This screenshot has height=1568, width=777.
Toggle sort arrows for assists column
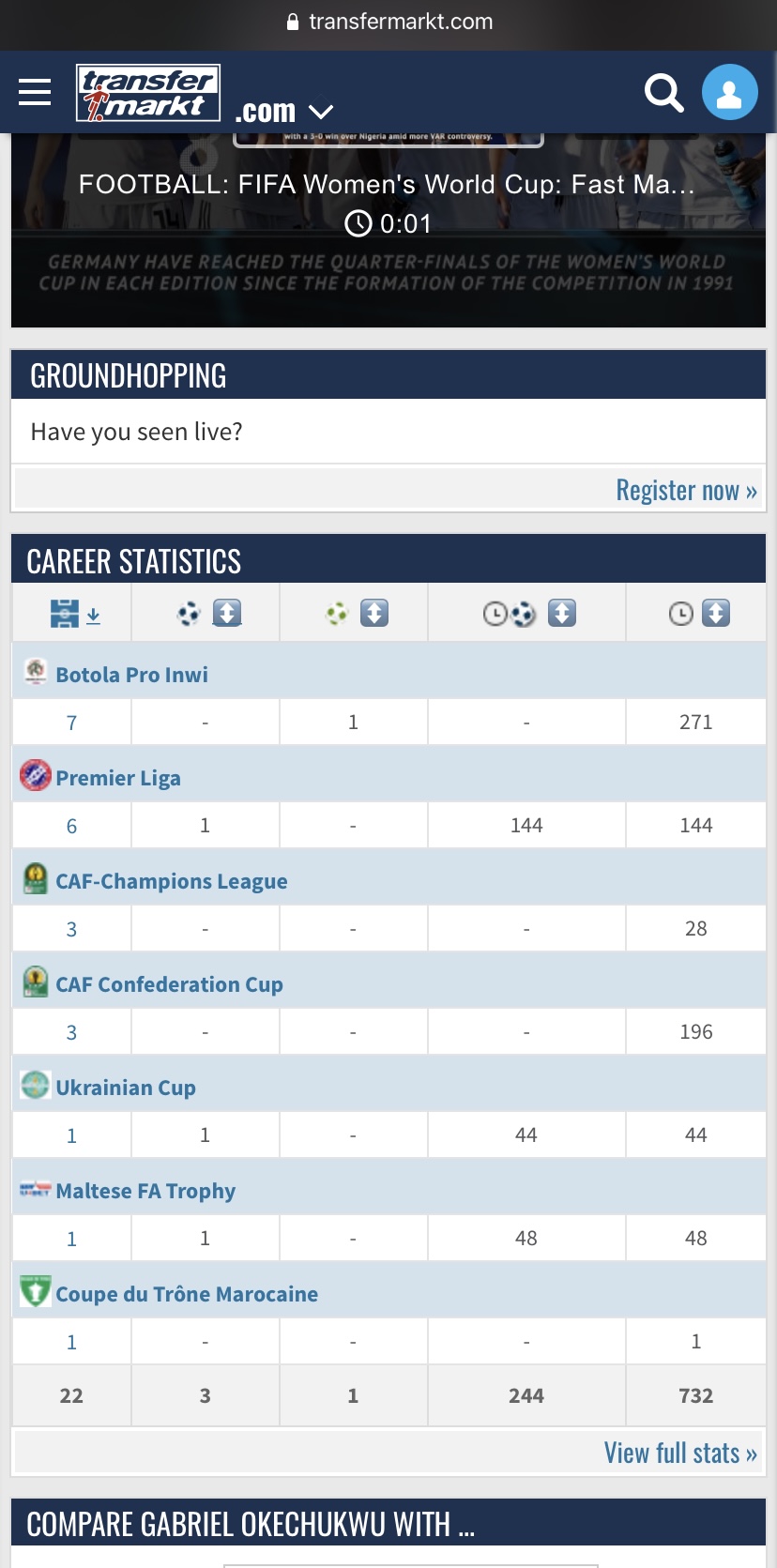click(x=374, y=614)
